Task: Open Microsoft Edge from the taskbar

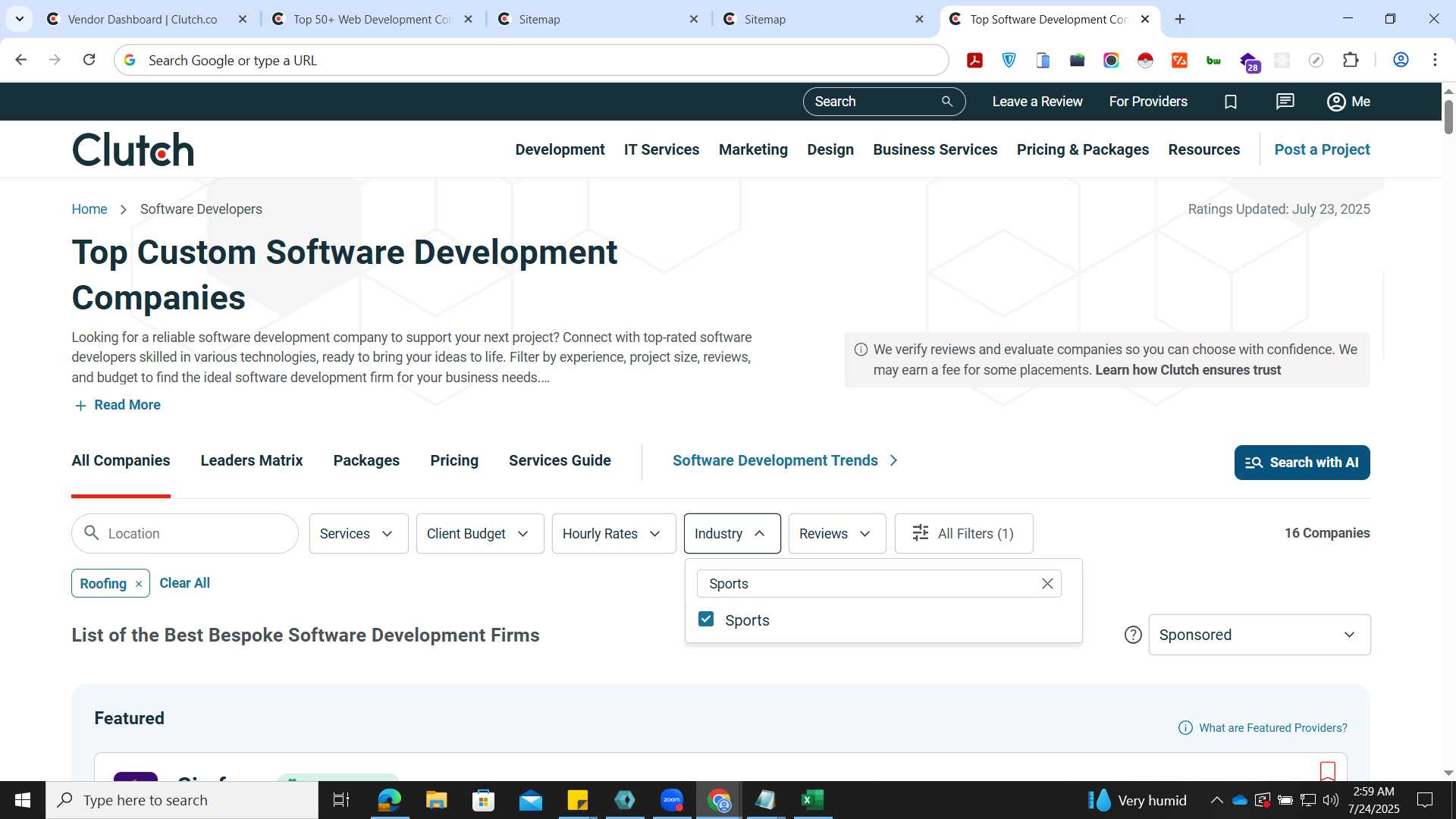Action: (389, 800)
